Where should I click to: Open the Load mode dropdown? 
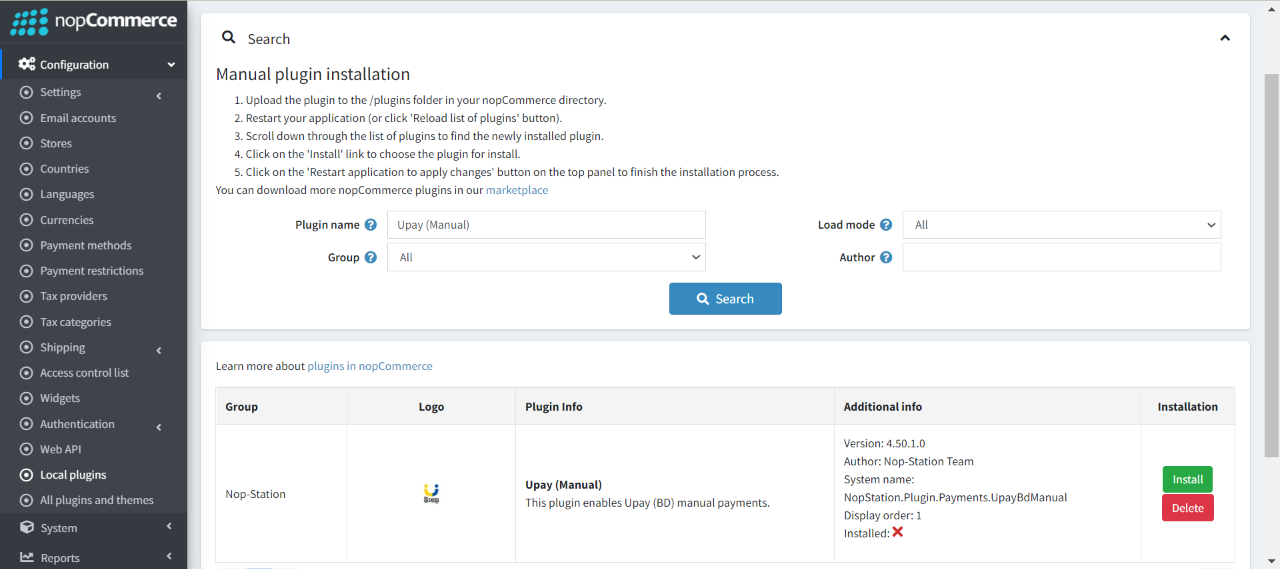click(1061, 225)
